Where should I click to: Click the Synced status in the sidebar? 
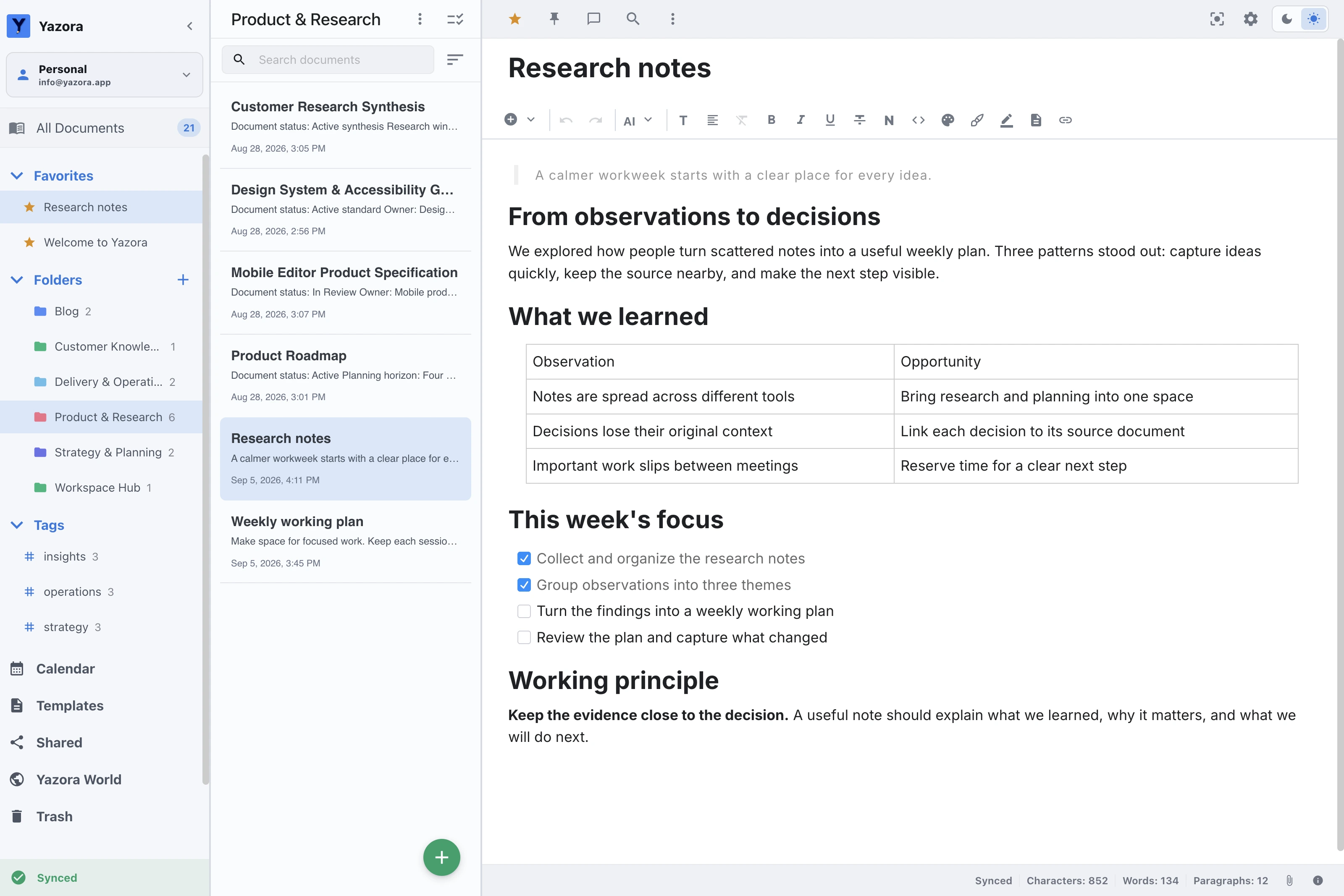[x=105, y=878]
